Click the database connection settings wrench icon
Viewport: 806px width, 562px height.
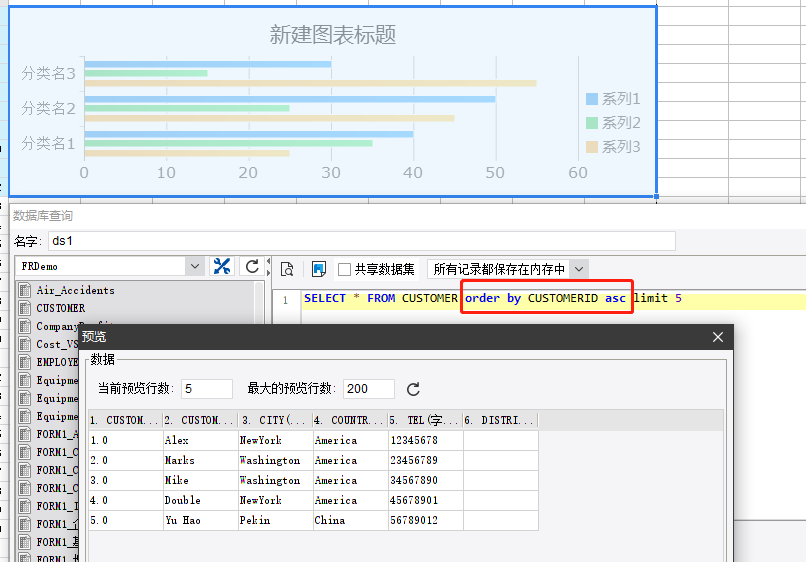[x=222, y=266]
